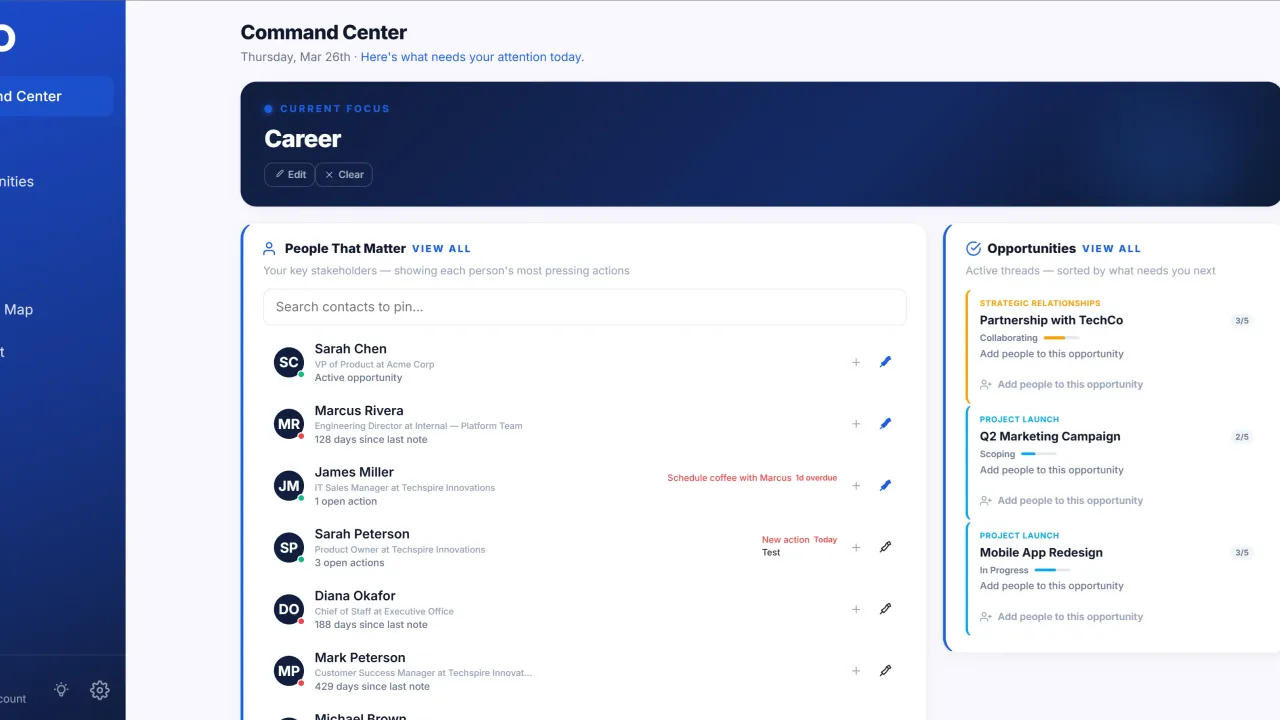Click 'Active opportunity' under Sarah Chen
The image size is (1280, 720).
tap(358, 378)
